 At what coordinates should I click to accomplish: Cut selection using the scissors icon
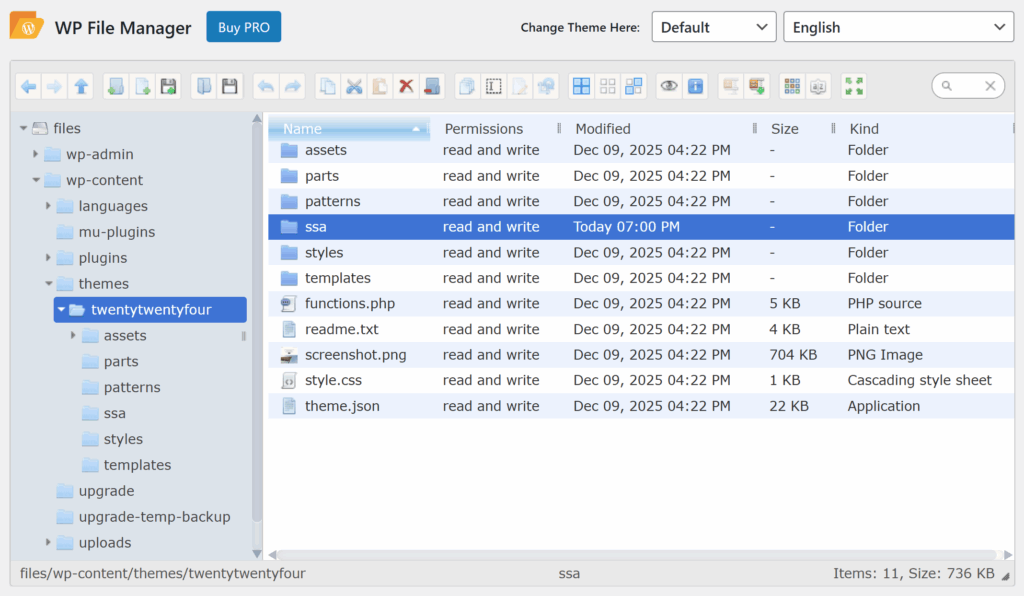[x=354, y=86]
